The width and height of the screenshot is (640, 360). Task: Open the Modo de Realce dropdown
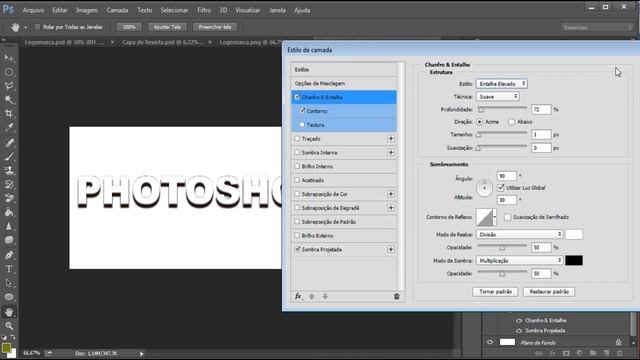coord(520,235)
